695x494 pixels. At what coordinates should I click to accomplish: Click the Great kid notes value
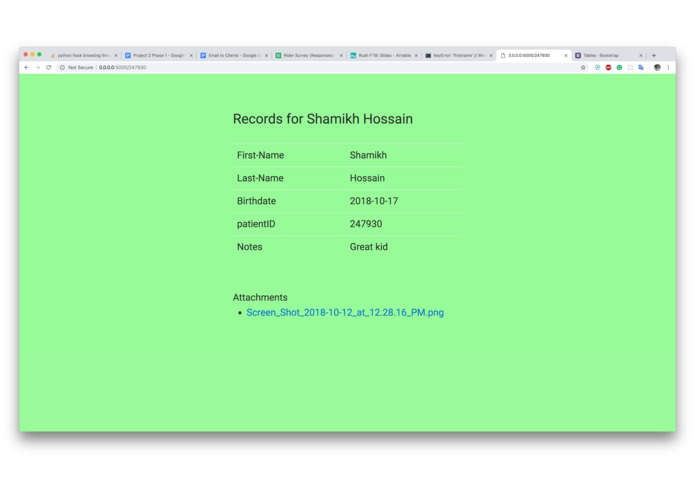pos(368,247)
